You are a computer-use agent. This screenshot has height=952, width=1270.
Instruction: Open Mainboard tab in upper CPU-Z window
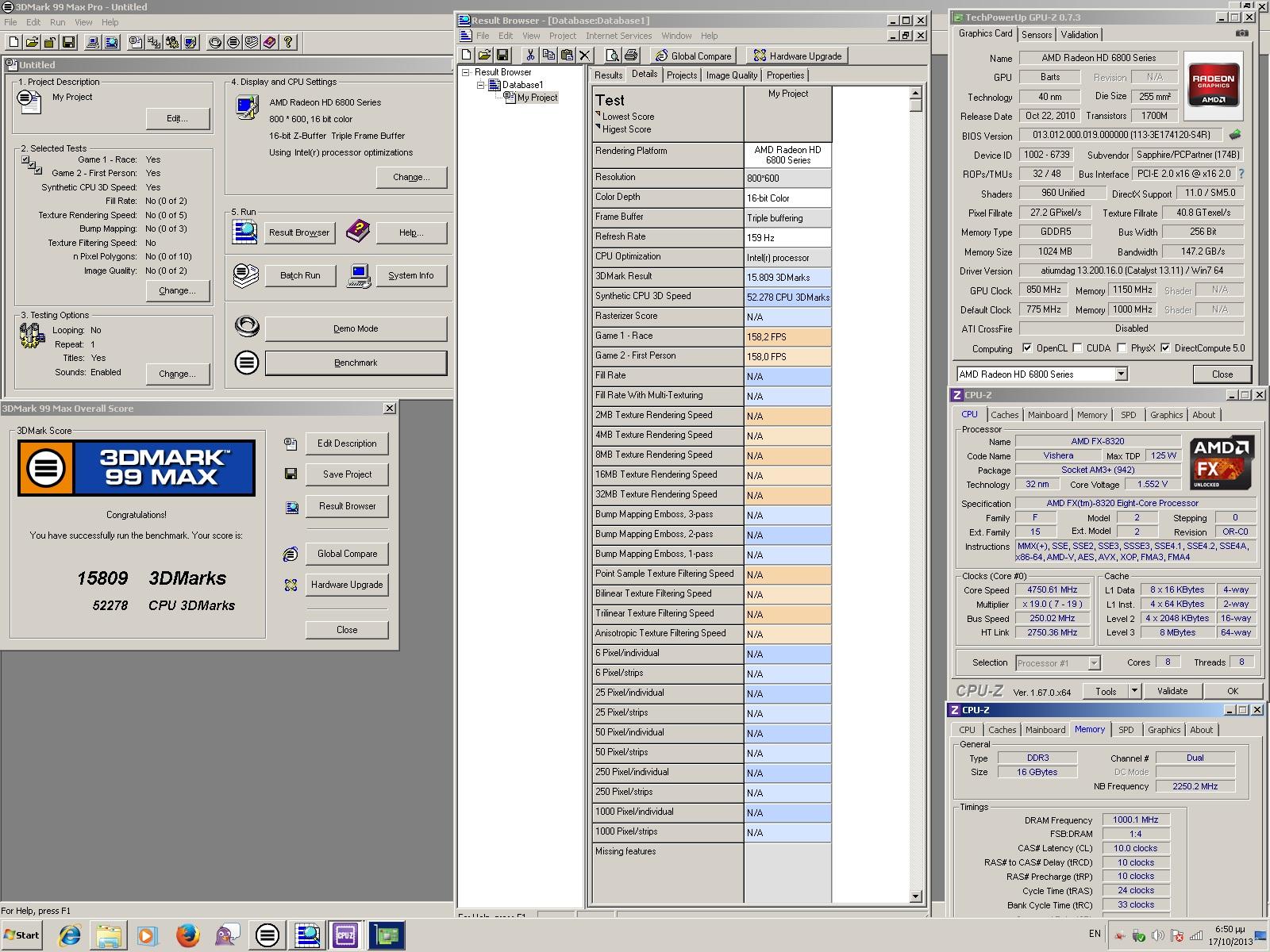tap(1048, 415)
